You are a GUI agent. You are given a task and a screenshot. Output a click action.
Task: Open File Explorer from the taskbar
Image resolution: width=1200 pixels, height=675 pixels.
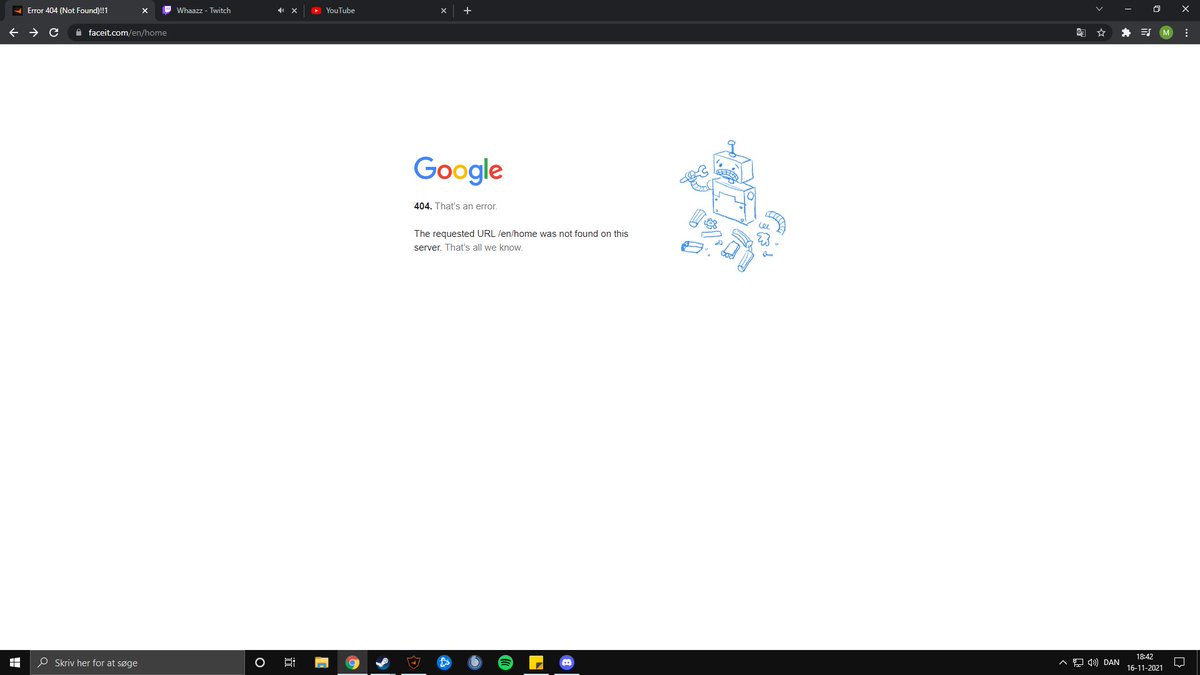(322, 662)
